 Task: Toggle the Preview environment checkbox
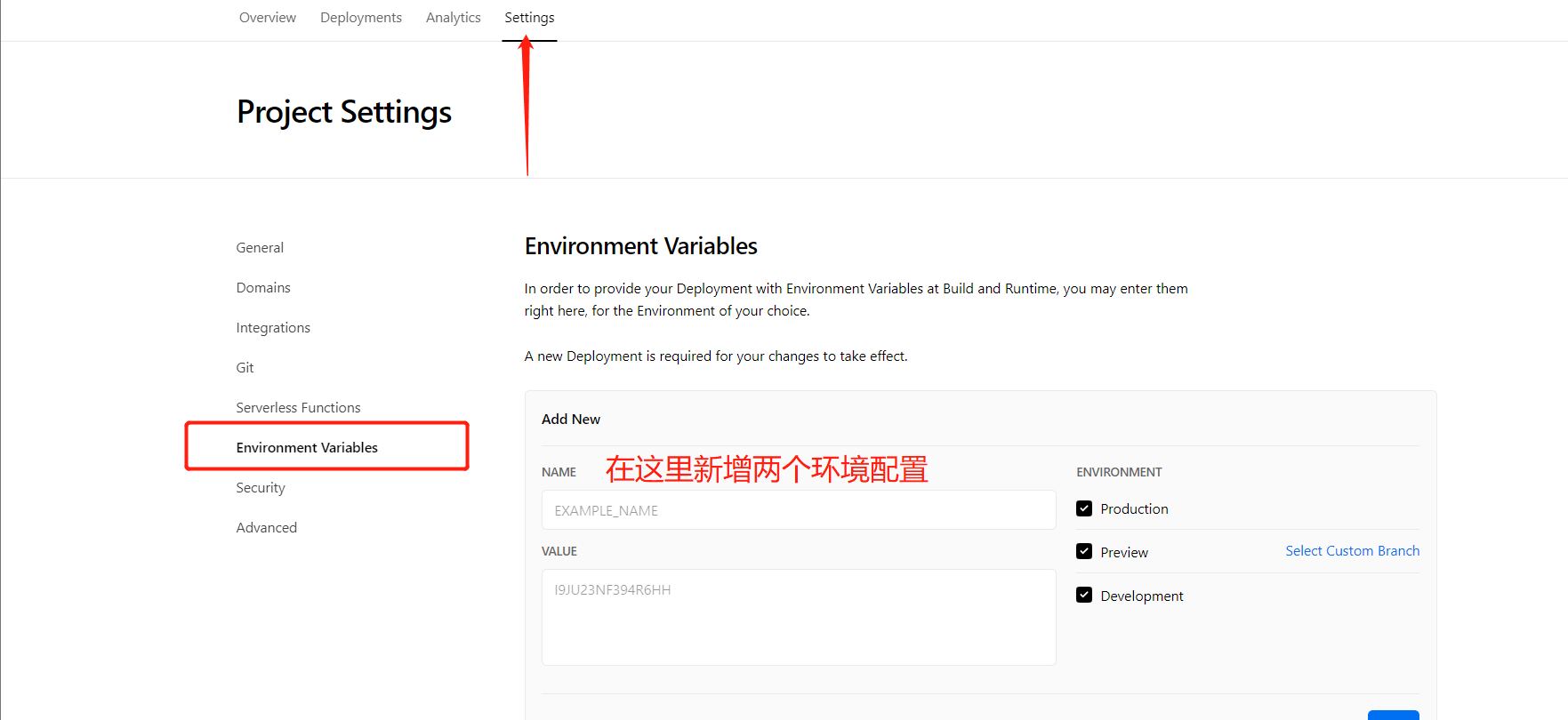1084,551
